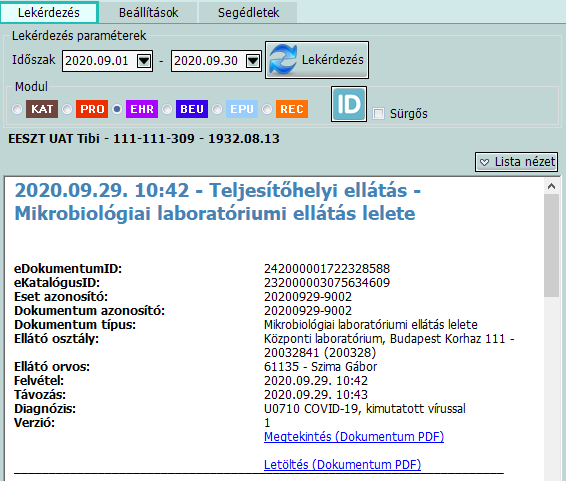Select the KAT radio button
The width and height of the screenshot is (566, 481).
pyautogui.click(x=17, y=109)
